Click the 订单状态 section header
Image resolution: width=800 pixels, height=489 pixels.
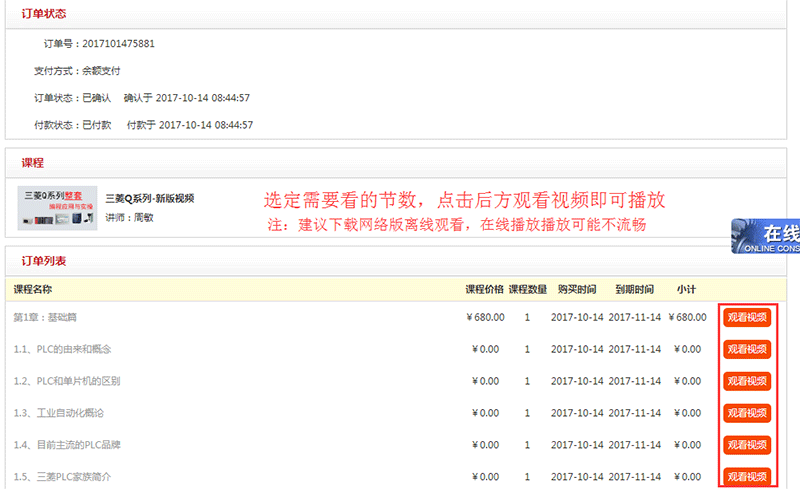(44, 13)
